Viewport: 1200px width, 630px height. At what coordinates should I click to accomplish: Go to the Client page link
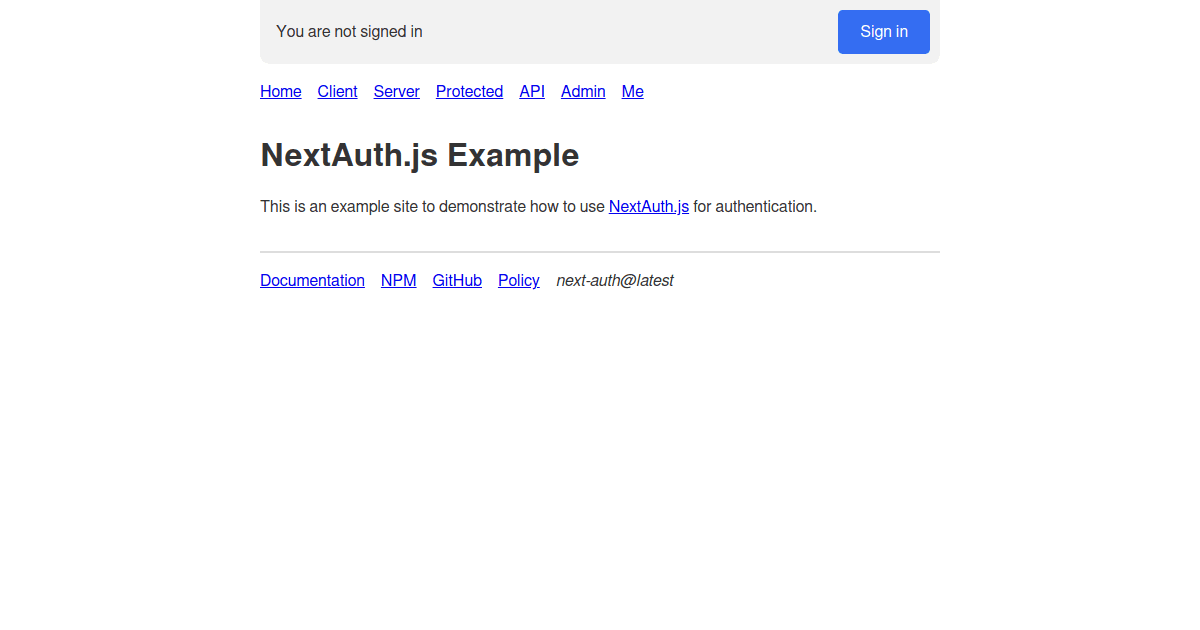(337, 92)
